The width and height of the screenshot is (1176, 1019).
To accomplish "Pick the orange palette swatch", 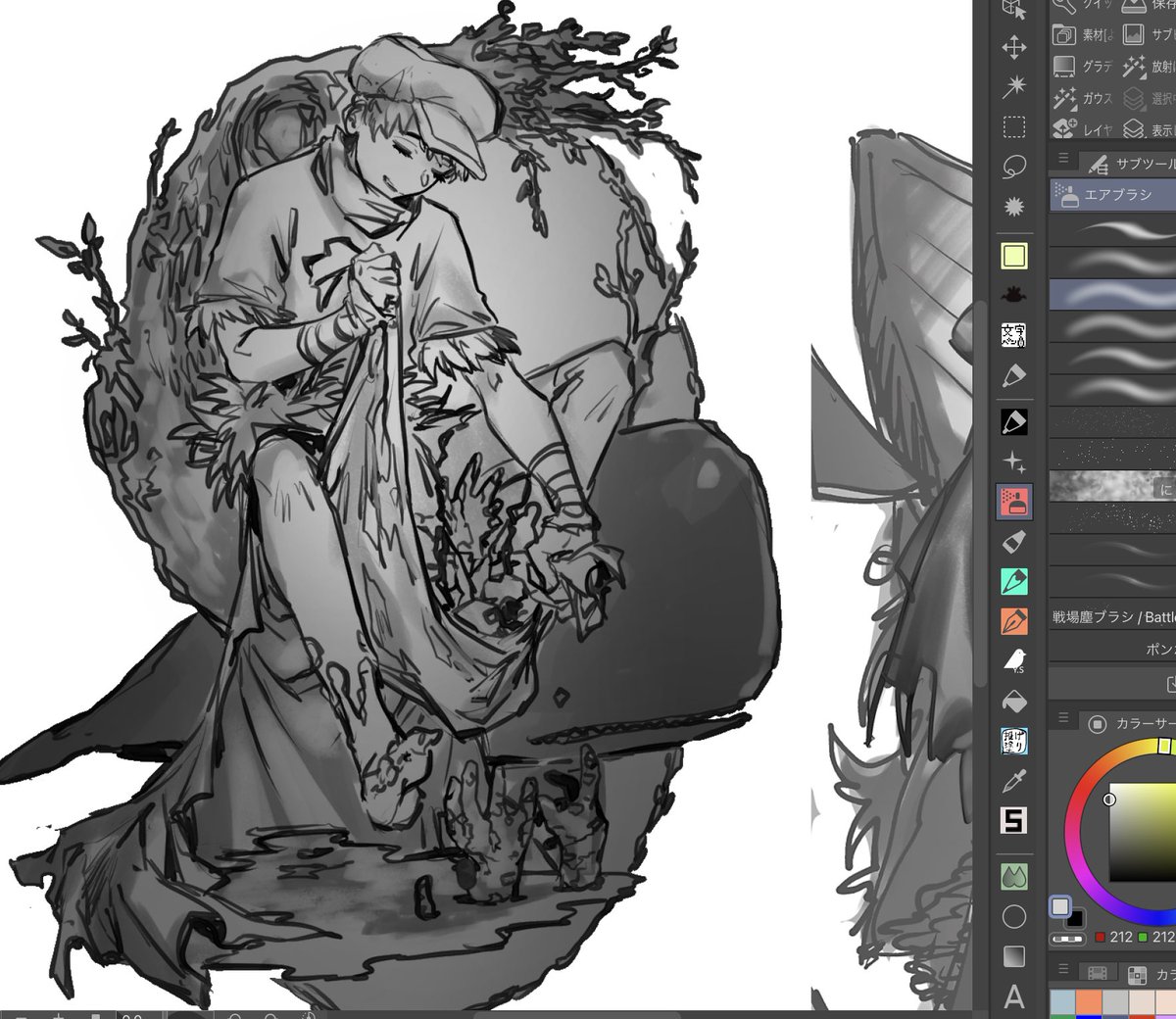I will (1088, 1003).
